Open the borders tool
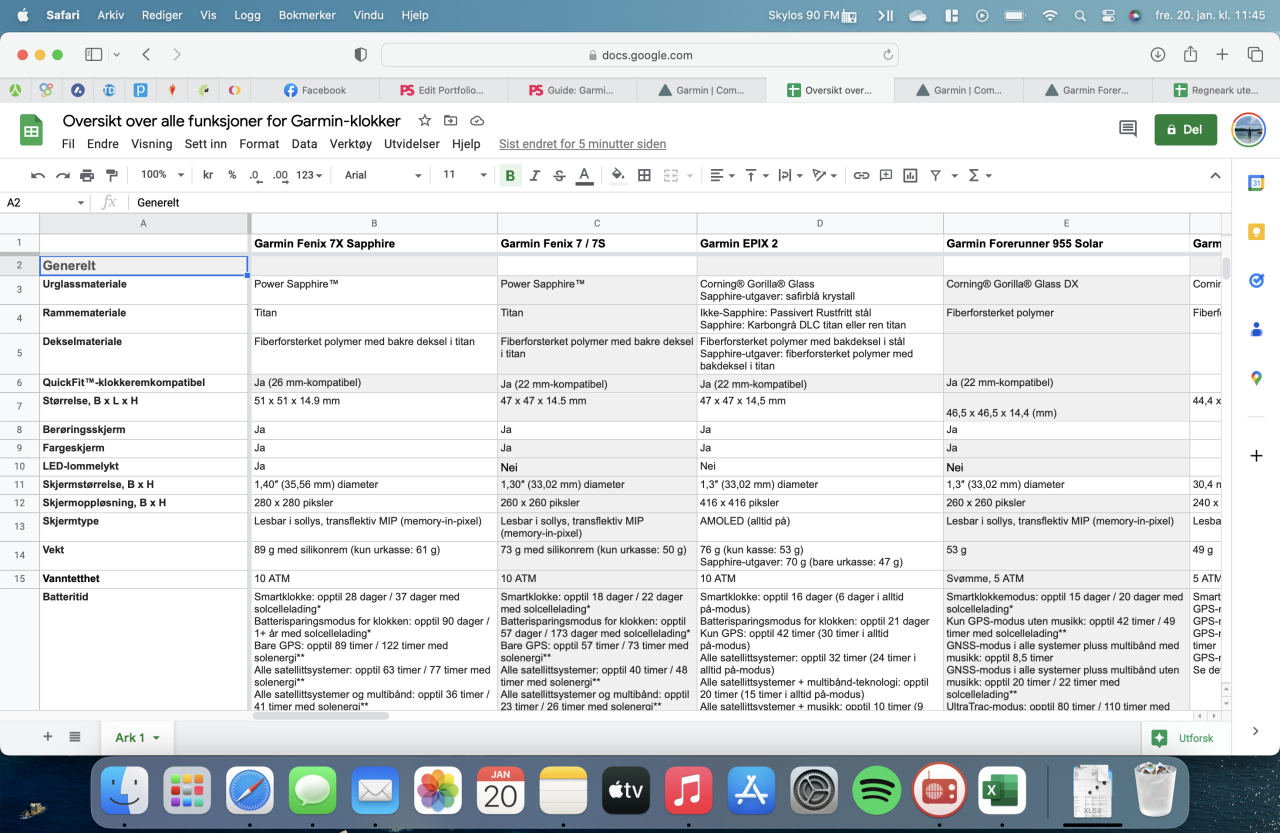Viewport: 1280px width, 833px height. pos(644,175)
